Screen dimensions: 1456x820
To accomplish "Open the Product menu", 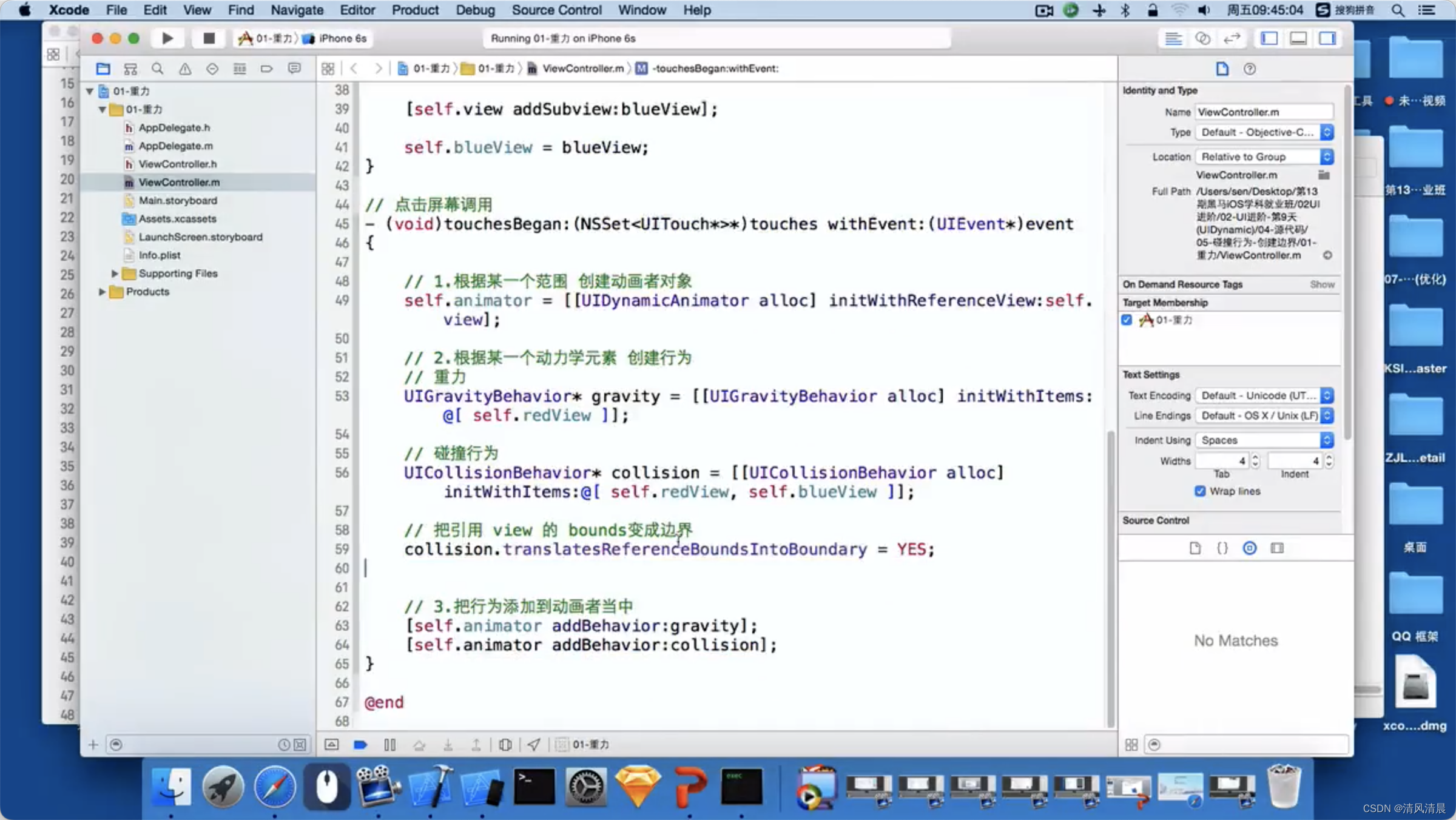I will coord(415,10).
